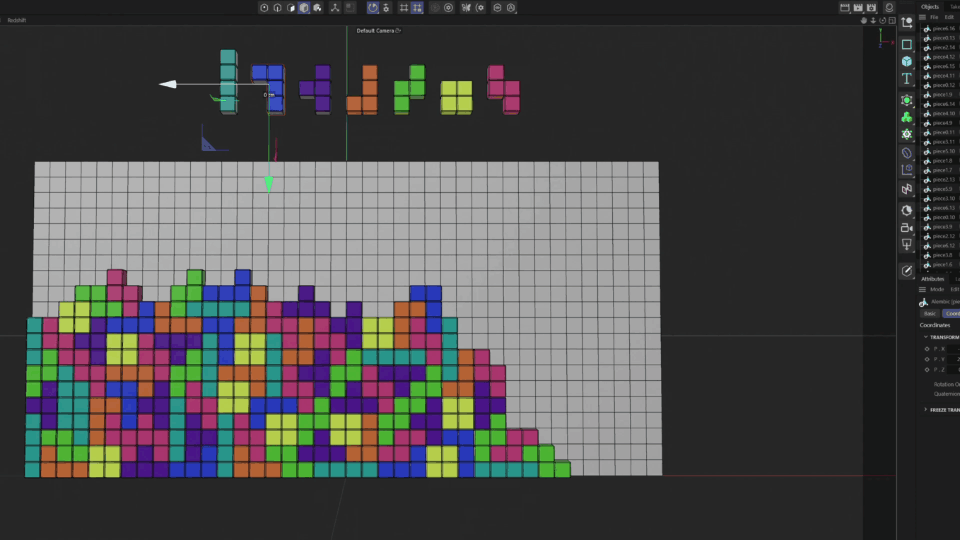Switch to the Basic attributes tab

coord(930,313)
